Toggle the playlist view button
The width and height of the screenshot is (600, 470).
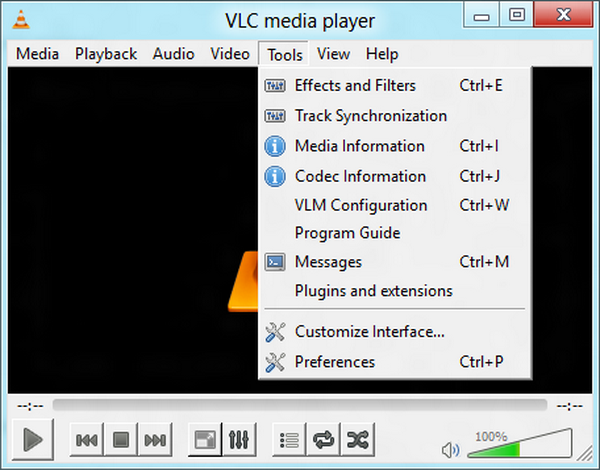pos(289,440)
